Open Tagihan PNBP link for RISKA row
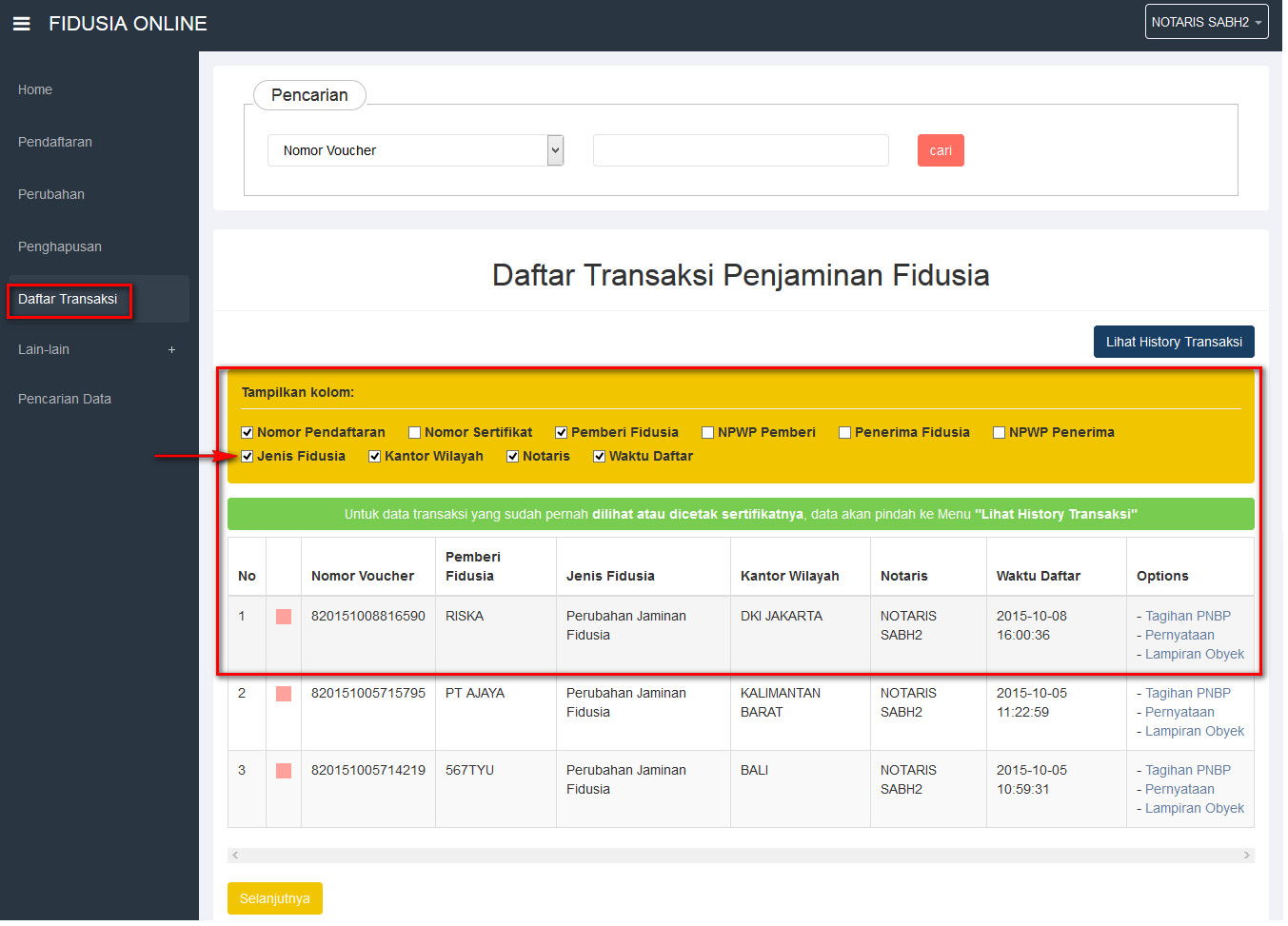 (x=1187, y=616)
